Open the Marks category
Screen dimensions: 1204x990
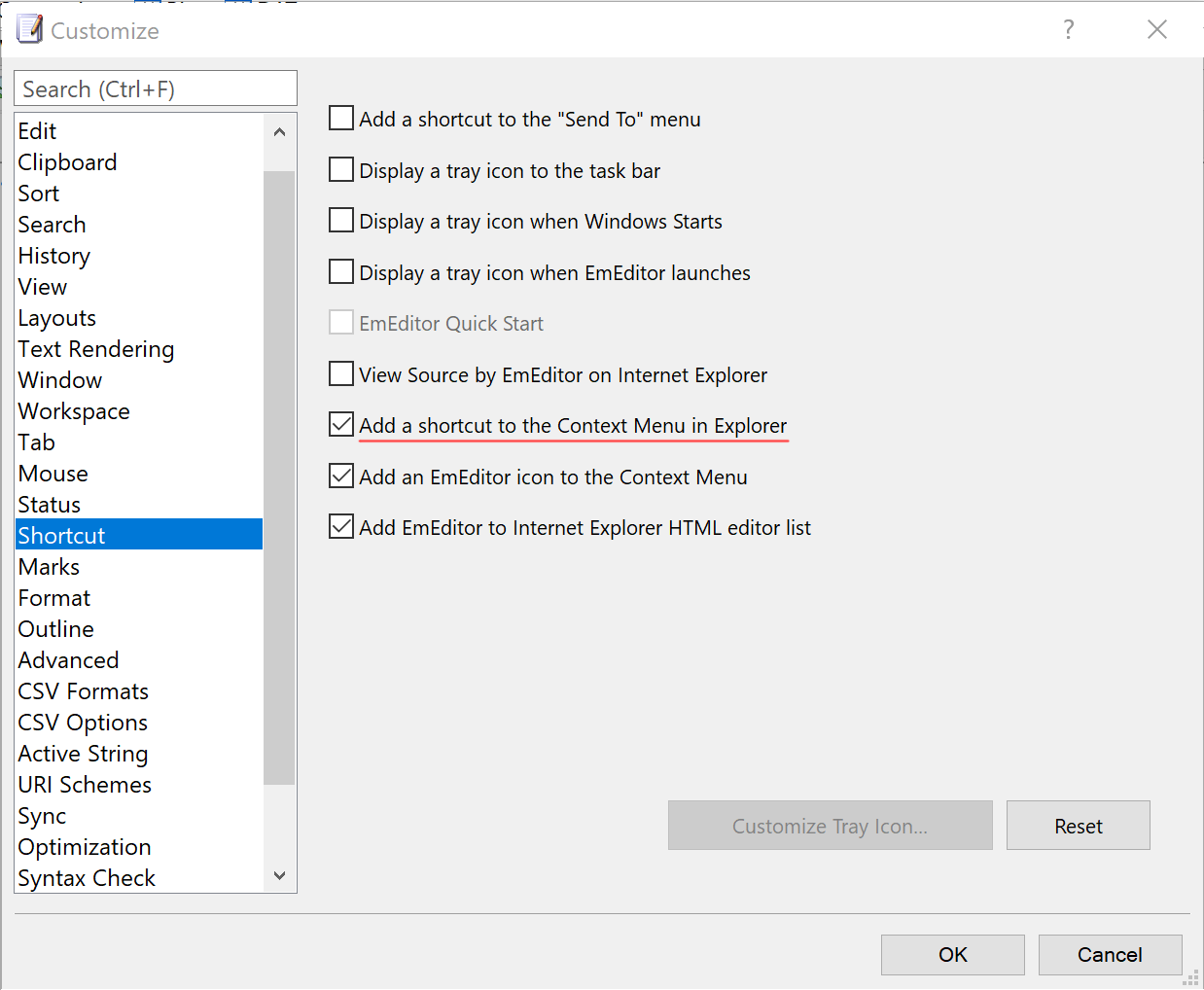pyautogui.click(x=139, y=567)
